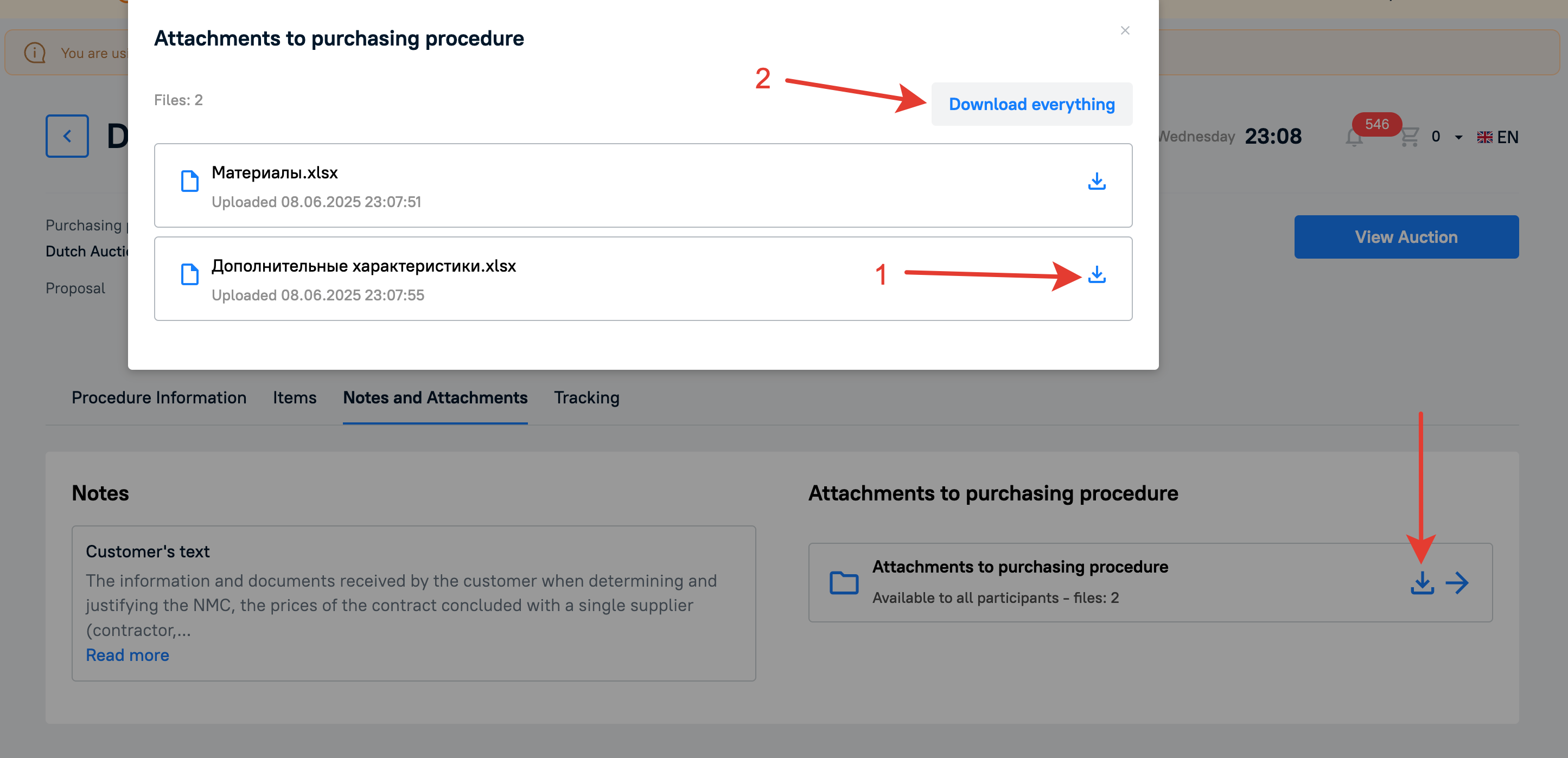
Task: Download Дополнительные характеристики.xlsx via its download icon
Action: (x=1097, y=275)
